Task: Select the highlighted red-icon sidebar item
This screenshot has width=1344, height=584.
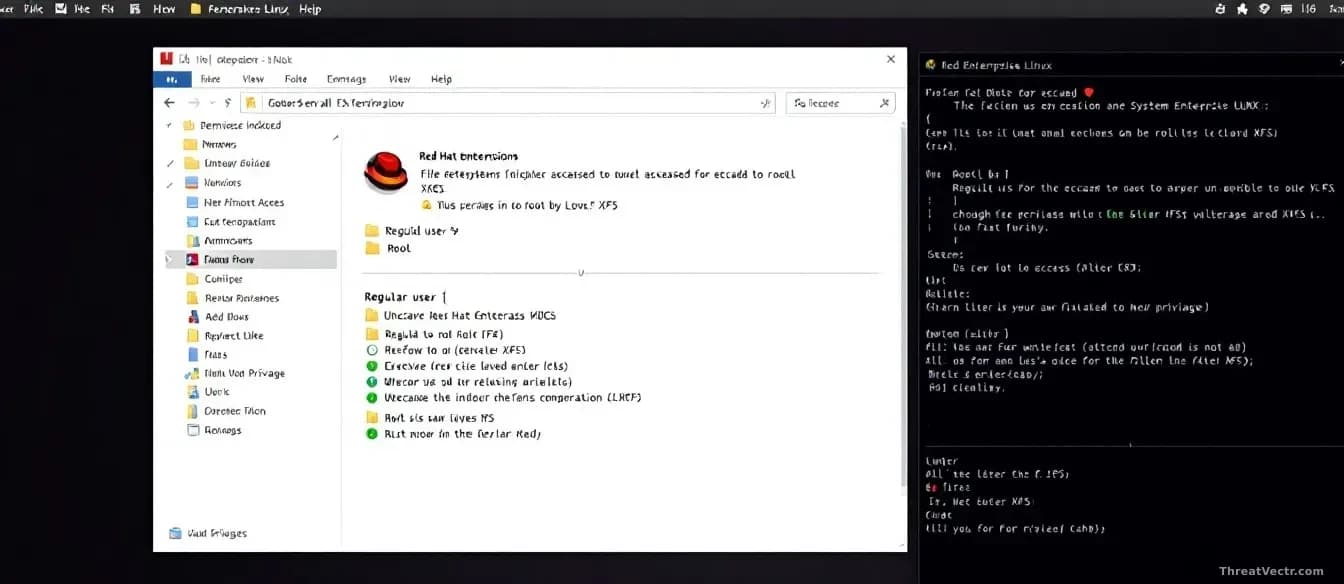Action: 250,259
